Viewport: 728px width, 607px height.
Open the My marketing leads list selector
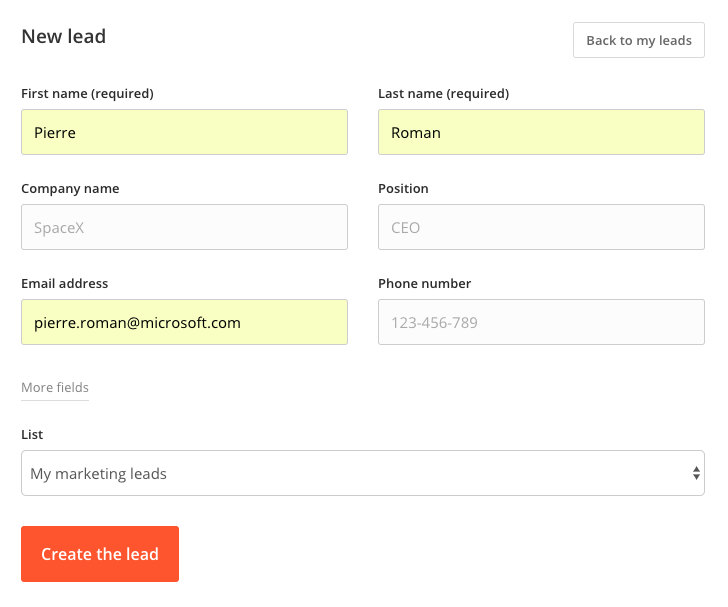363,473
